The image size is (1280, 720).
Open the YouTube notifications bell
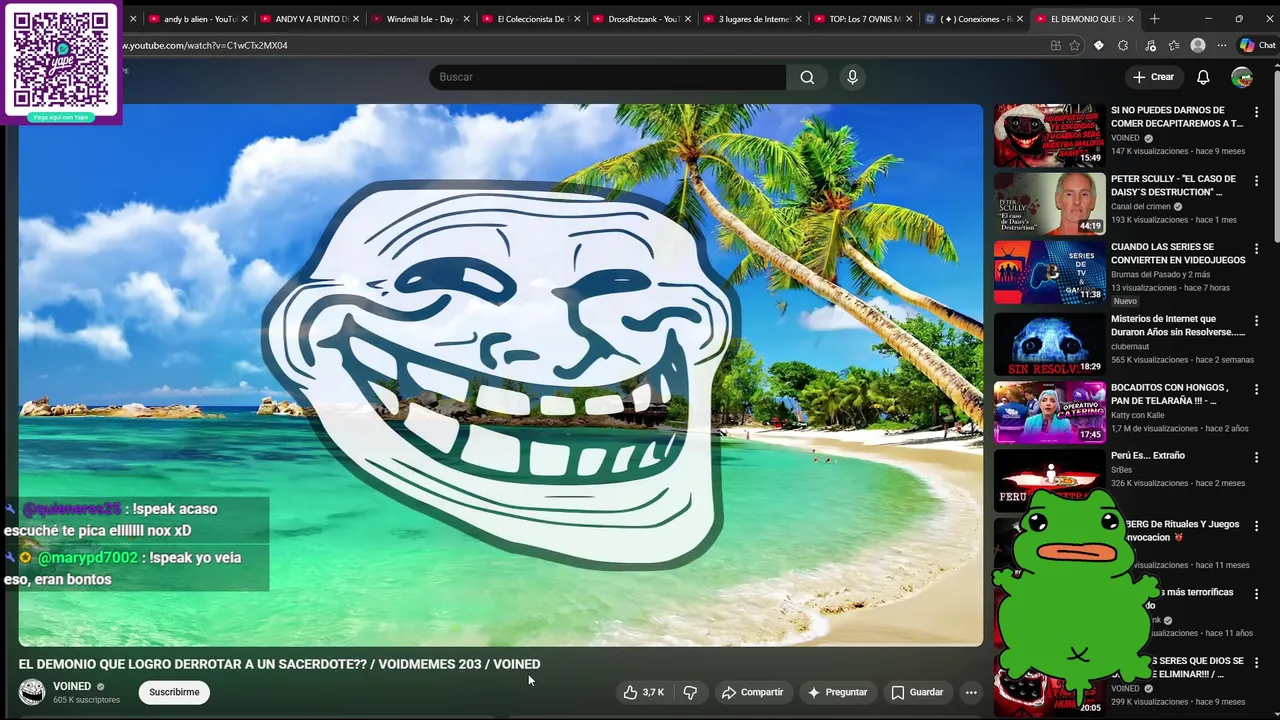coord(1203,77)
